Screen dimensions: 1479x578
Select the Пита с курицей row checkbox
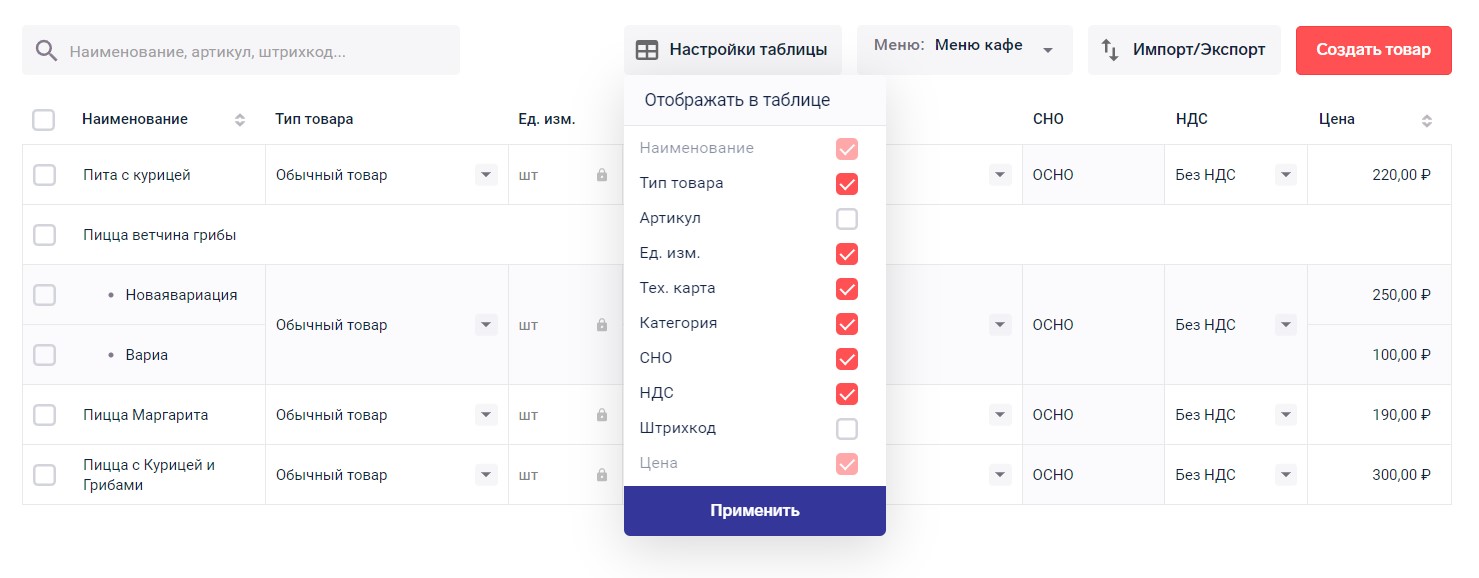44,175
